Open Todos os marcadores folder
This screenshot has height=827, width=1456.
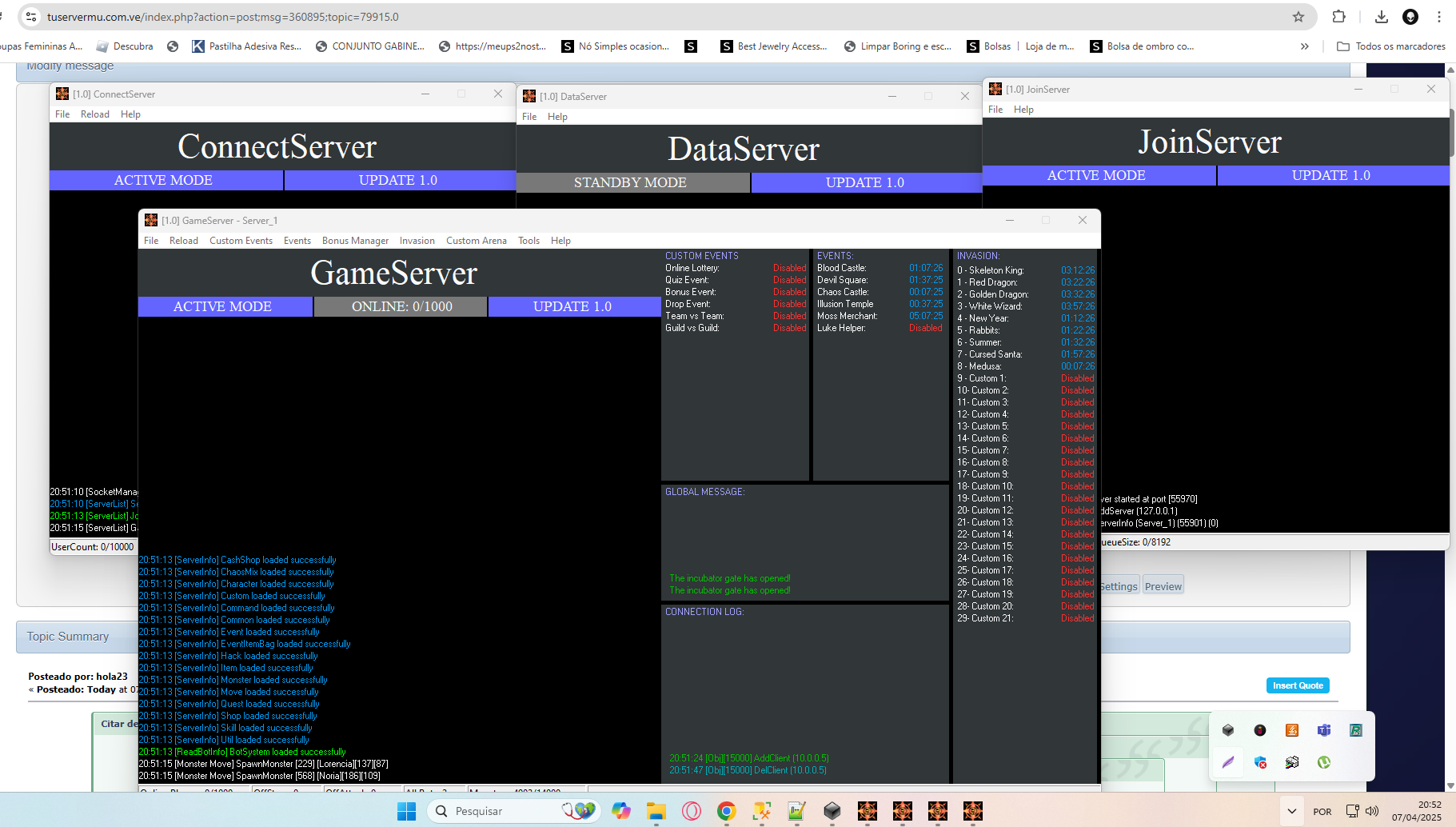point(1391,46)
